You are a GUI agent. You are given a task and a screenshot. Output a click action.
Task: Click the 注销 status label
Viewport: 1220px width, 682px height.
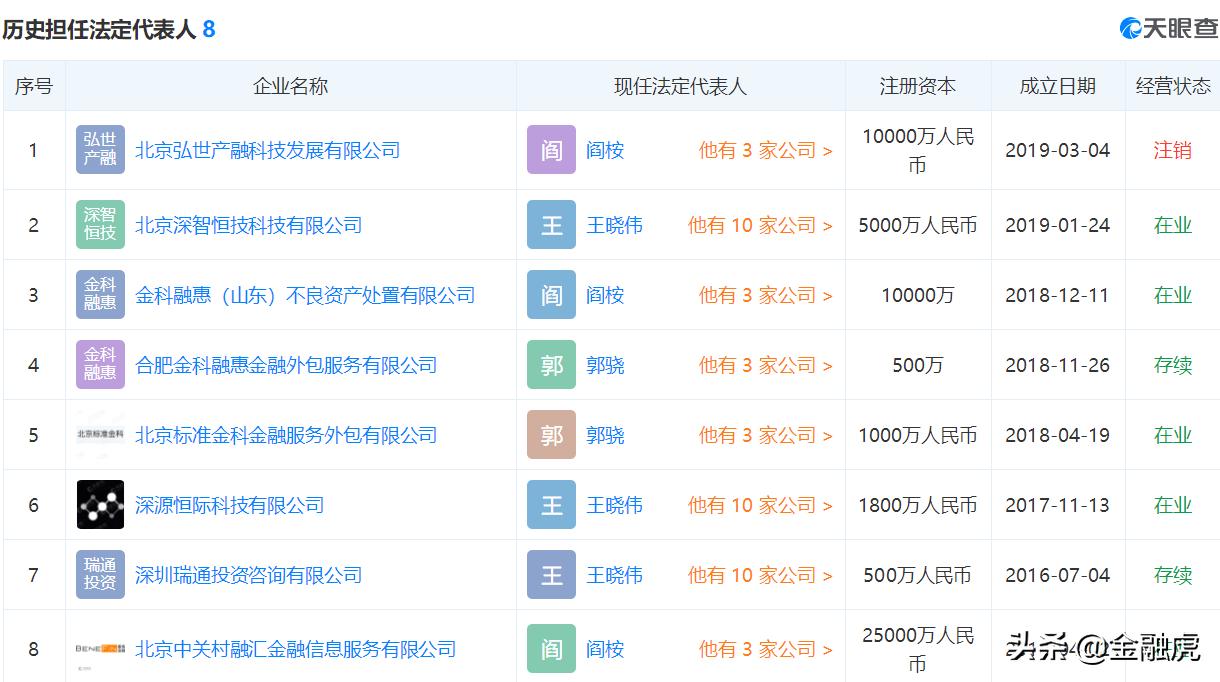tap(1174, 150)
